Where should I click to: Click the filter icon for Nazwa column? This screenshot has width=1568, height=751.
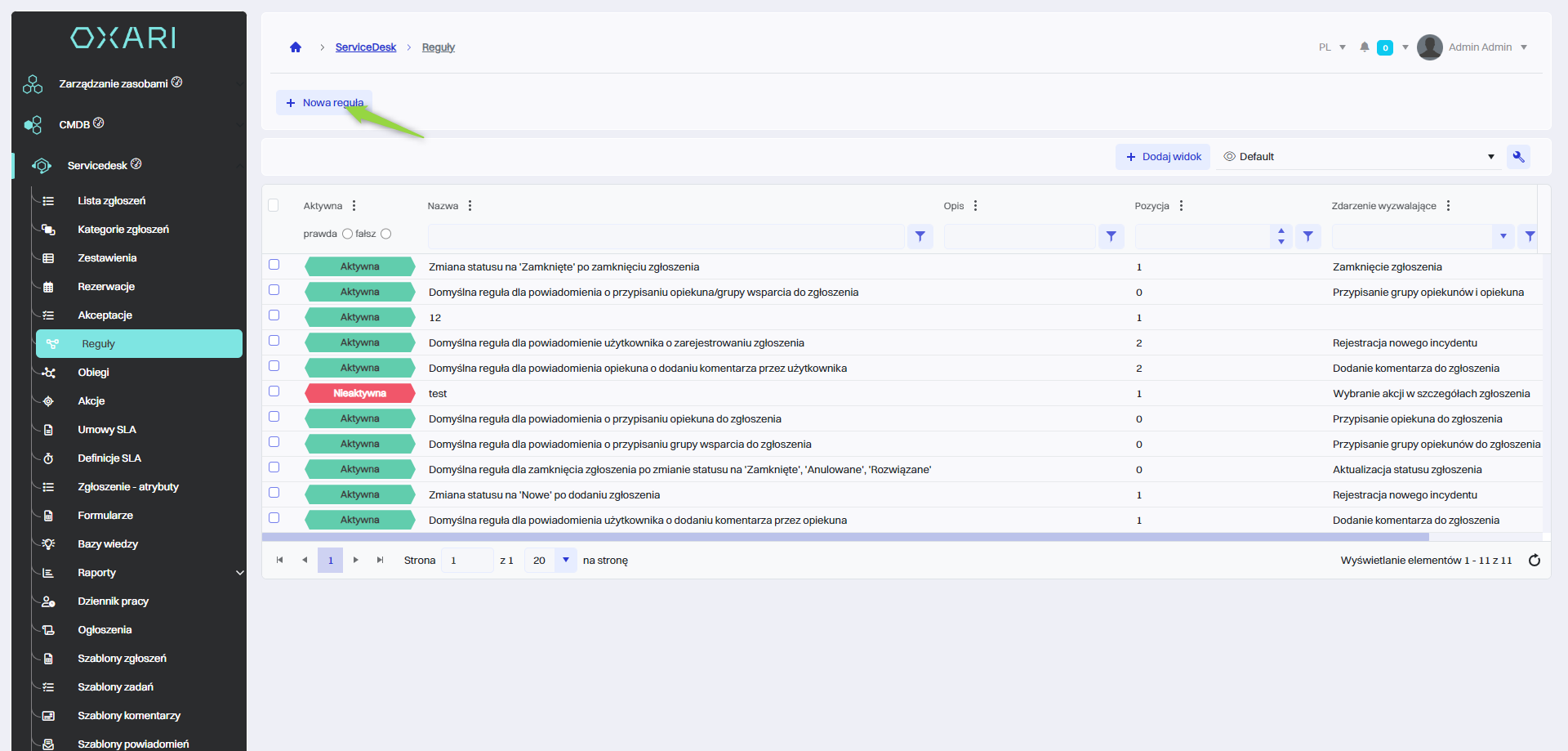pos(920,236)
